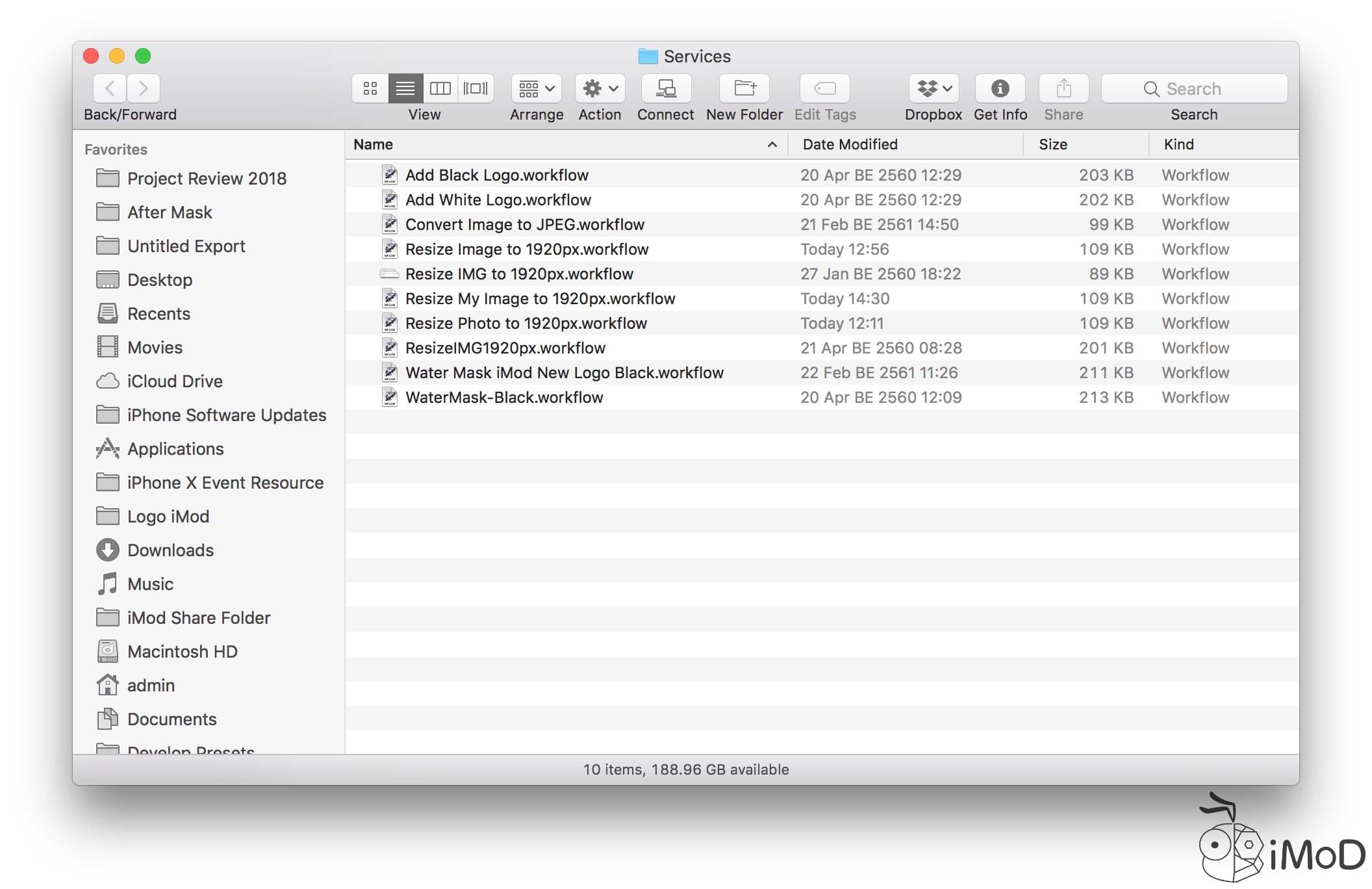Screen dimensions: 1372x889
Task: Select Applications in the sidebar
Action: 175,448
